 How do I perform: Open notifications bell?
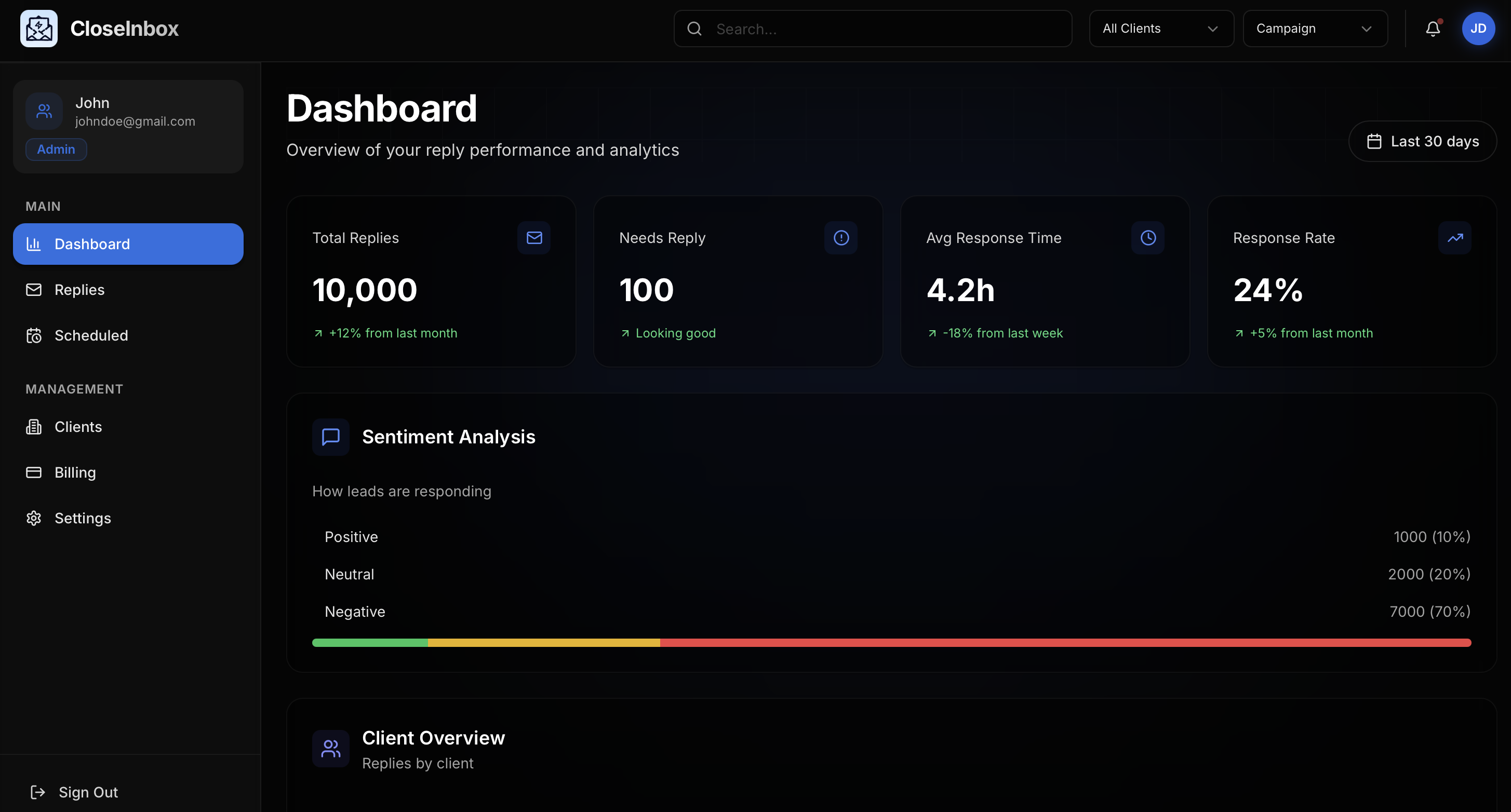pos(1433,29)
